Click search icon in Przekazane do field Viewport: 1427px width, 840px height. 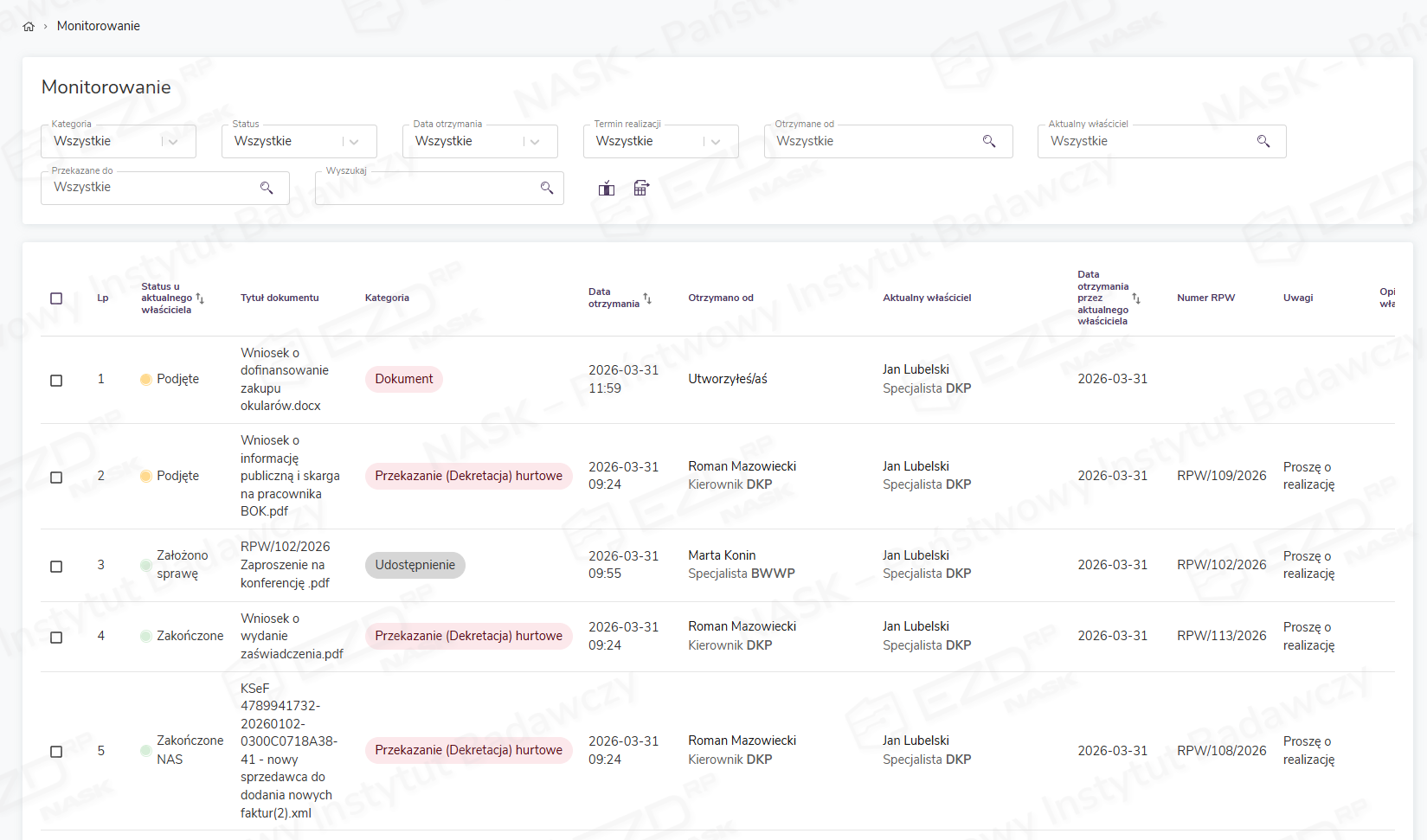click(267, 188)
